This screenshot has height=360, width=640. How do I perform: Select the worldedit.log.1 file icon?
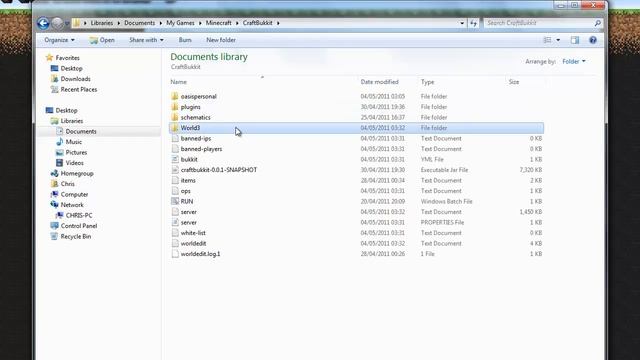[x=175, y=254]
